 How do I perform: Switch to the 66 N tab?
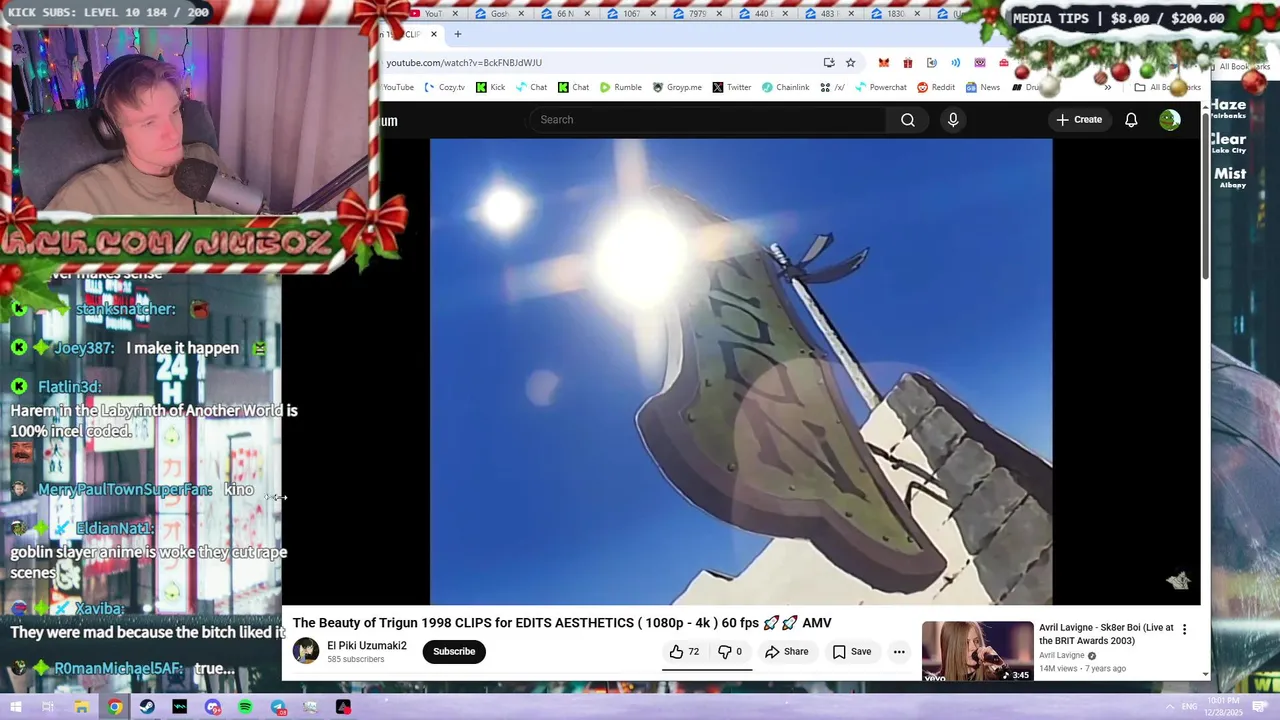point(565,14)
